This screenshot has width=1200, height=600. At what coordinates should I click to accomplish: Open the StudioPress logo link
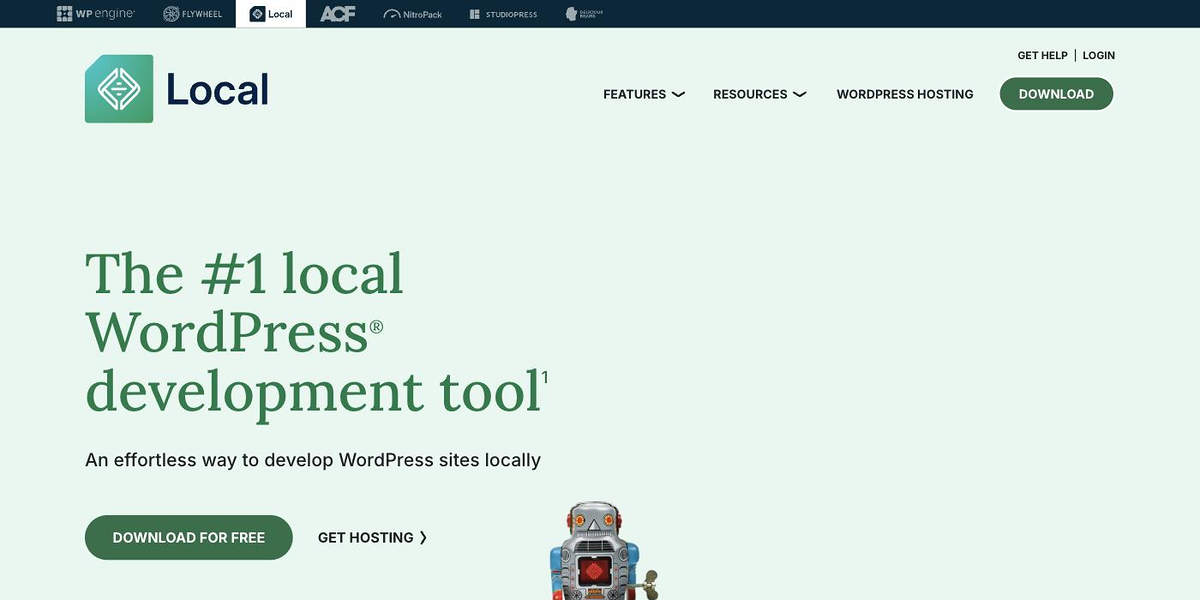click(x=503, y=14)
